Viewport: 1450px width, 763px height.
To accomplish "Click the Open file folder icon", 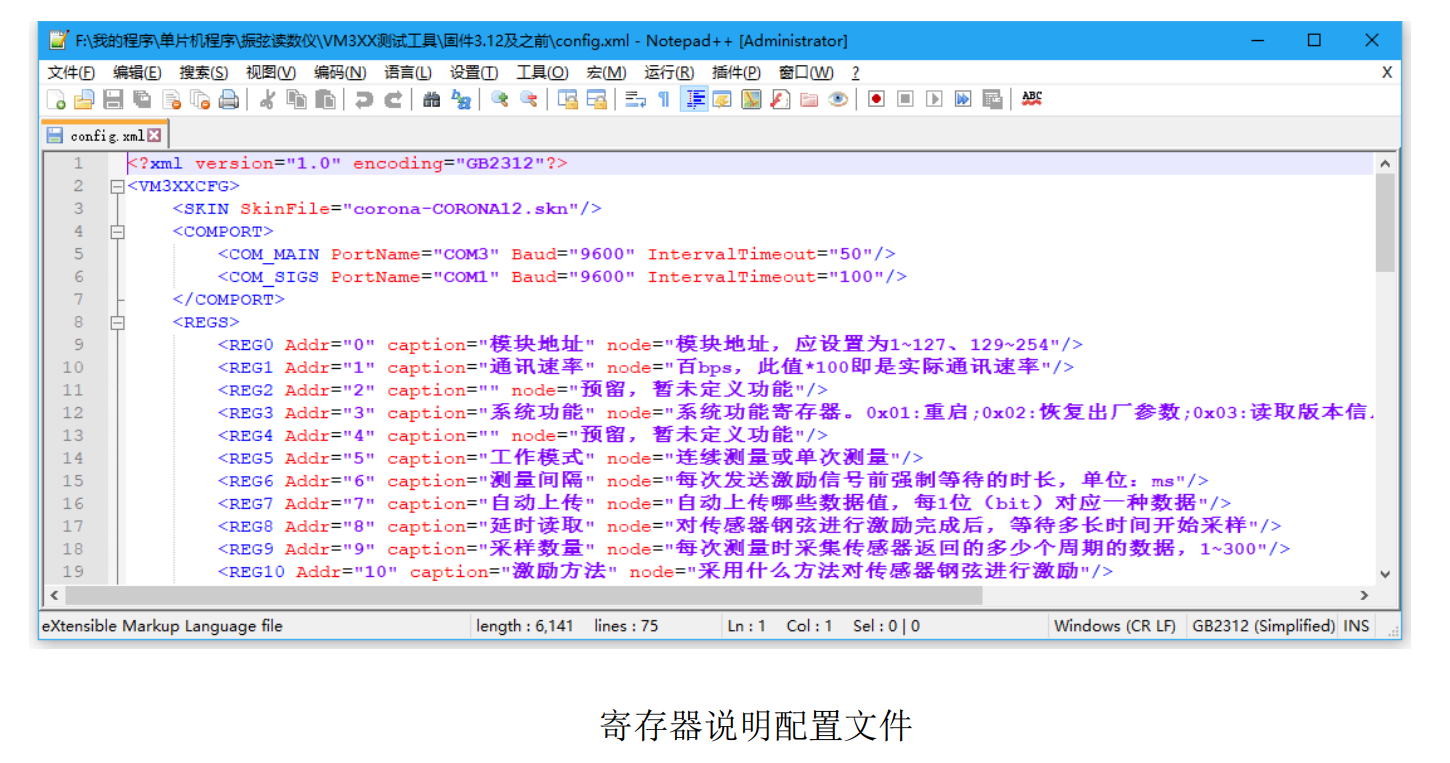I will pyautogui.click(x=84, y=99).
